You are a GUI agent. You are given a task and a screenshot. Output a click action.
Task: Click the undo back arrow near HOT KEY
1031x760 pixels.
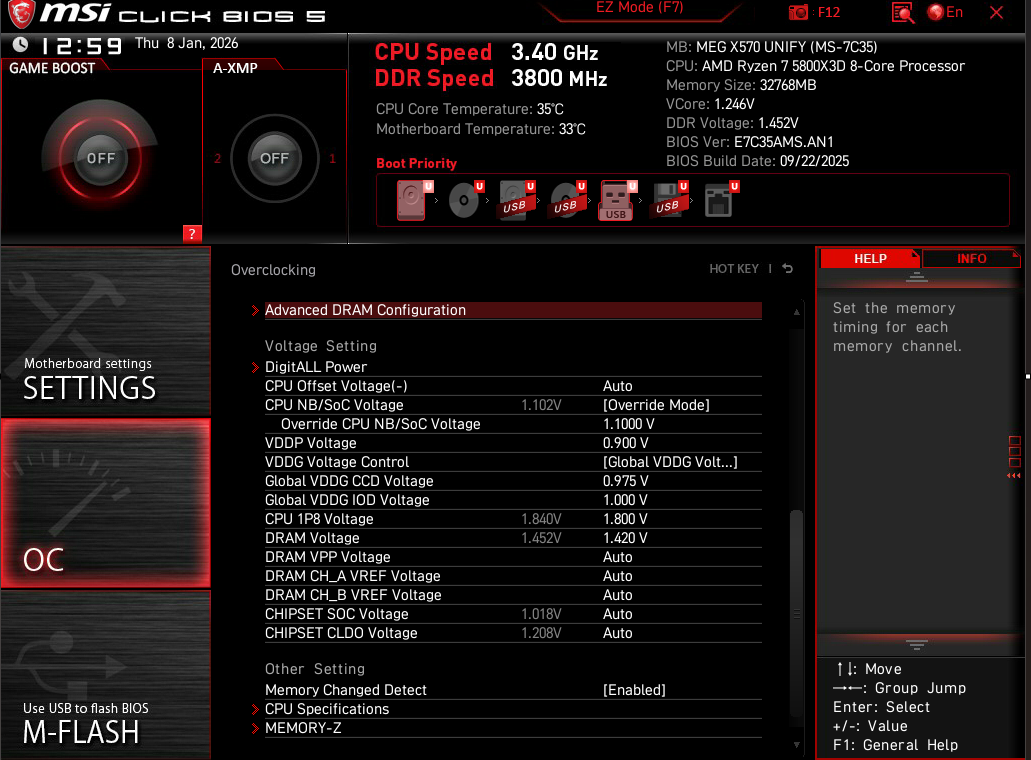point(788,268)
